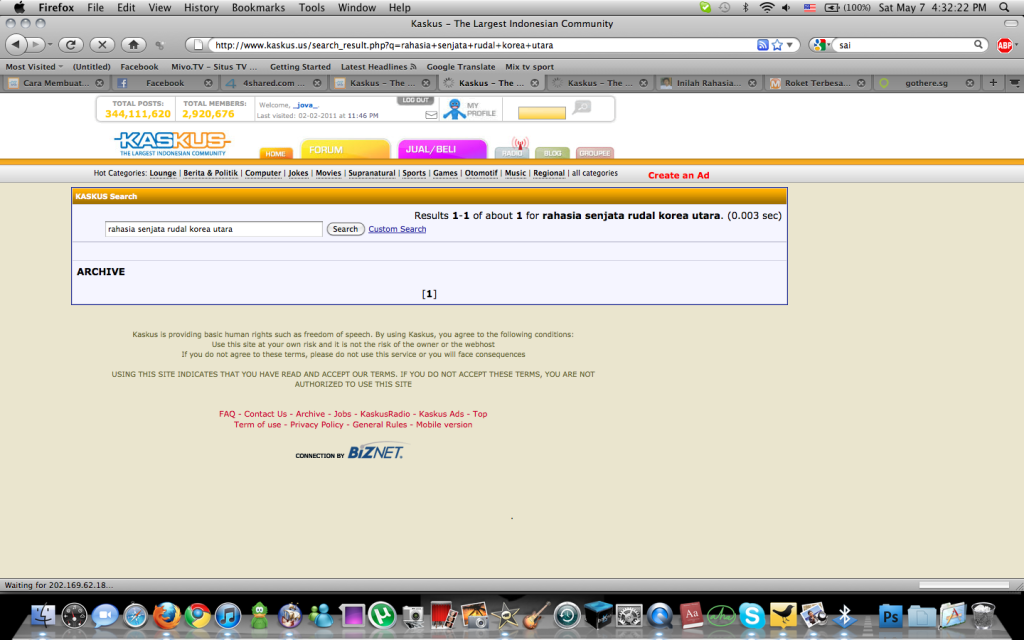Switch to the Inilah Rahasia tab
1024x640 pixels.
point(709,83)
